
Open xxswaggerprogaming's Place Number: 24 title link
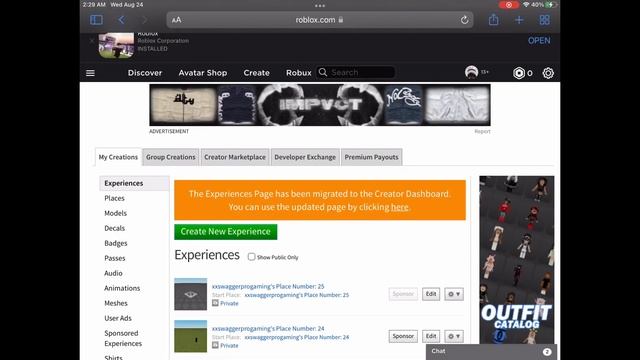coord(268,329)
